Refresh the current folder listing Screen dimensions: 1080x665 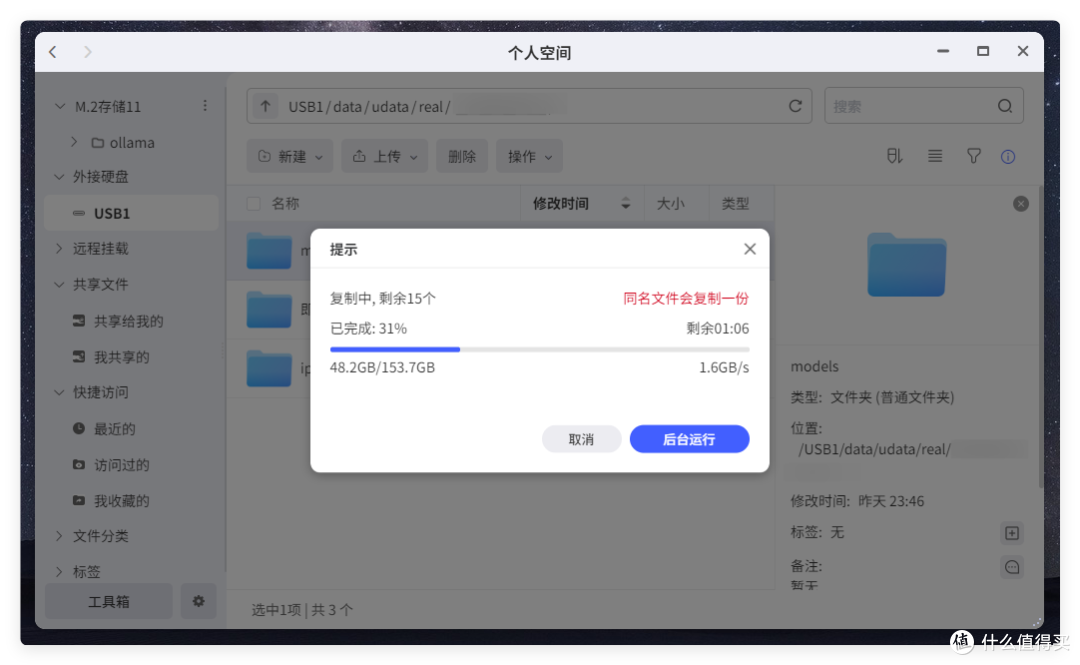[796, 106]
